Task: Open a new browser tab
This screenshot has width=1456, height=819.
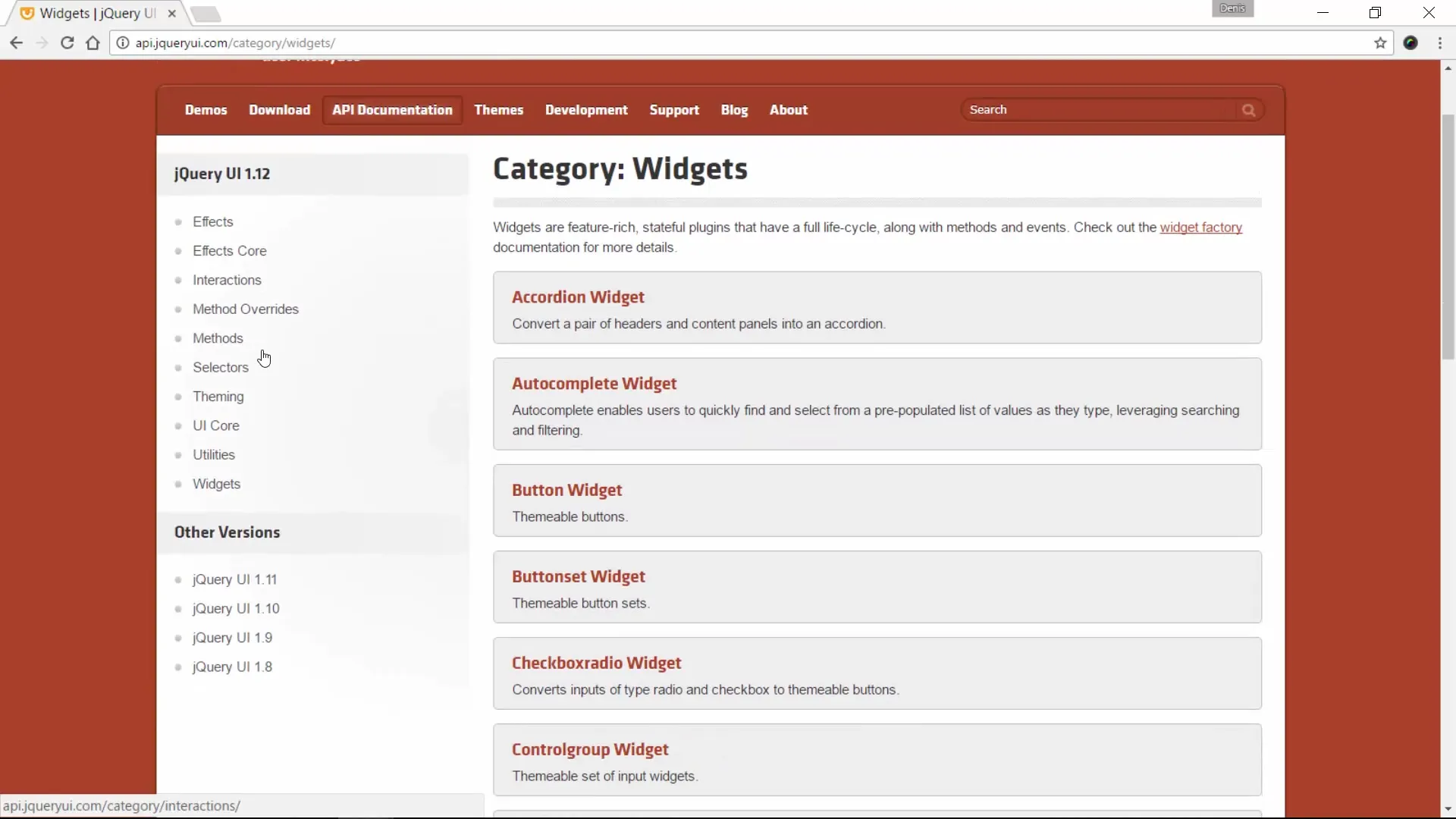Action: pyautogui.click(x=206, y=14)
